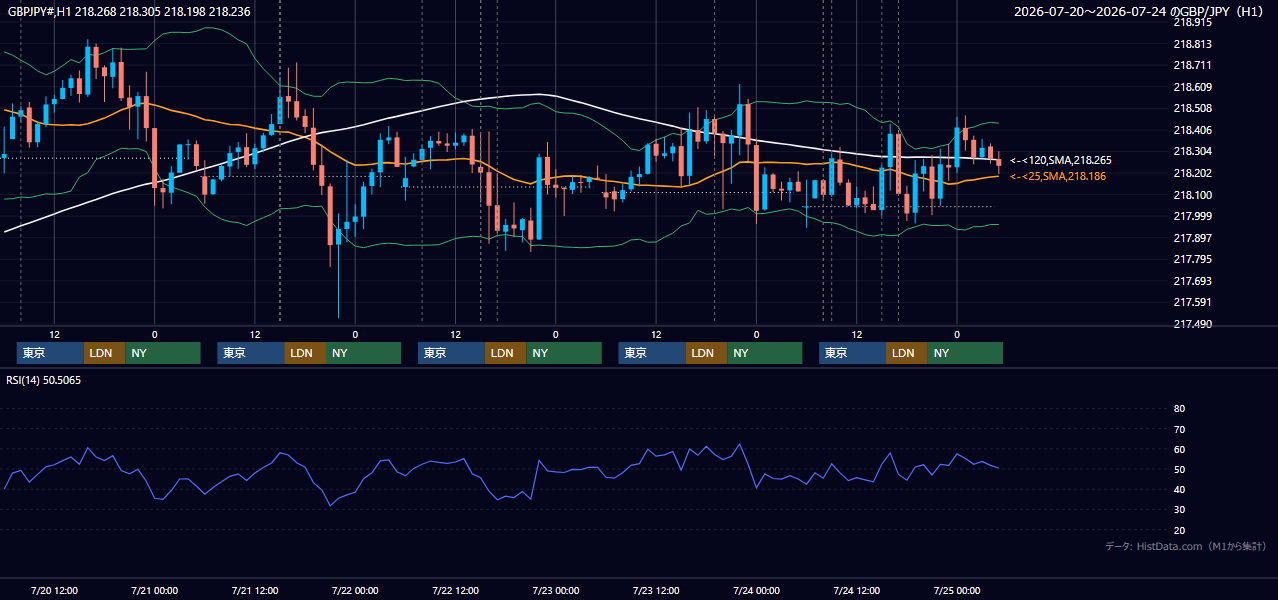The height and width of the screenshot is (600, 1278).
Task: Select the 7/24 12:00 time label
Action: point(857,590)
